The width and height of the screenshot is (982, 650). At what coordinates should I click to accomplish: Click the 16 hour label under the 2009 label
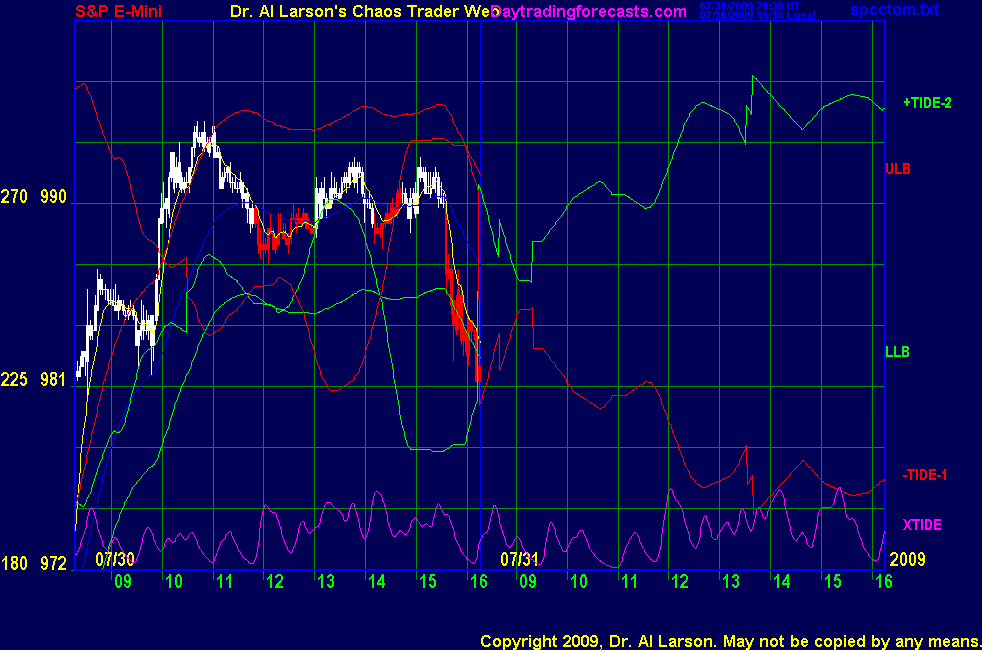884,582
